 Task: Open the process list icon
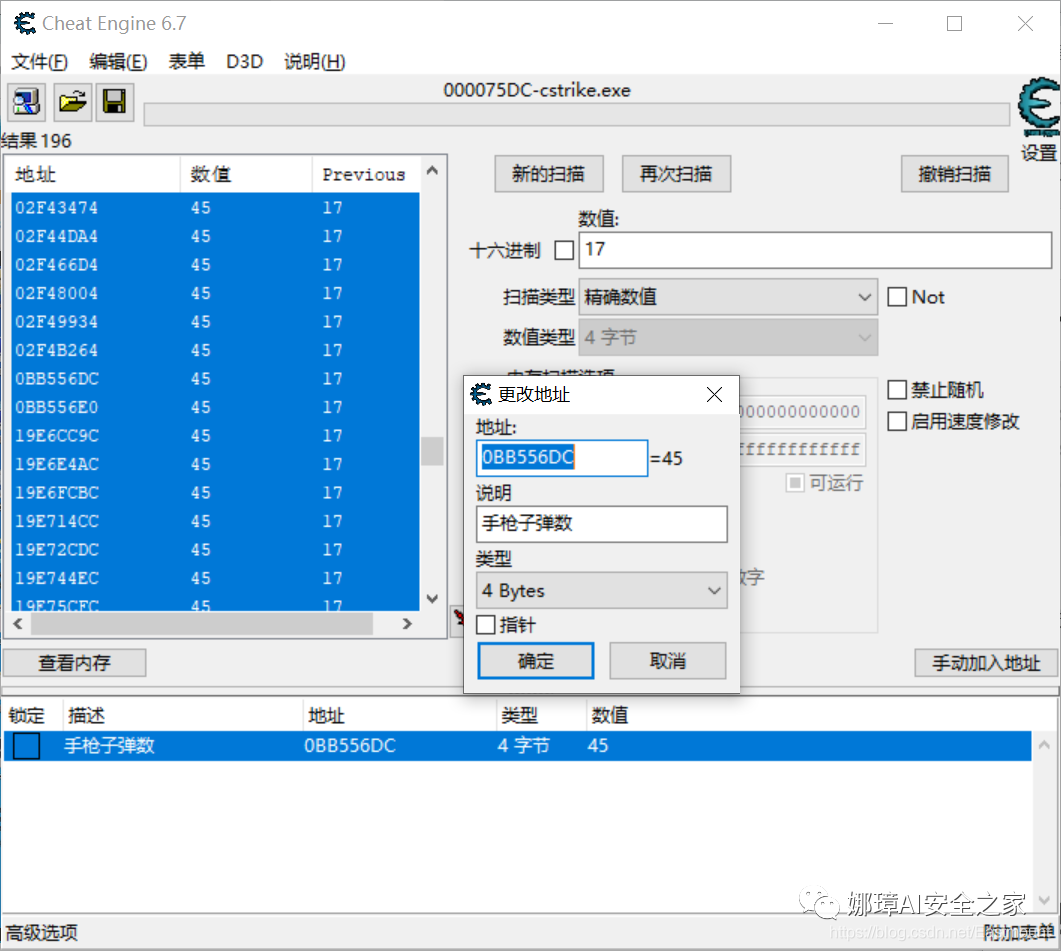(26, 102)
